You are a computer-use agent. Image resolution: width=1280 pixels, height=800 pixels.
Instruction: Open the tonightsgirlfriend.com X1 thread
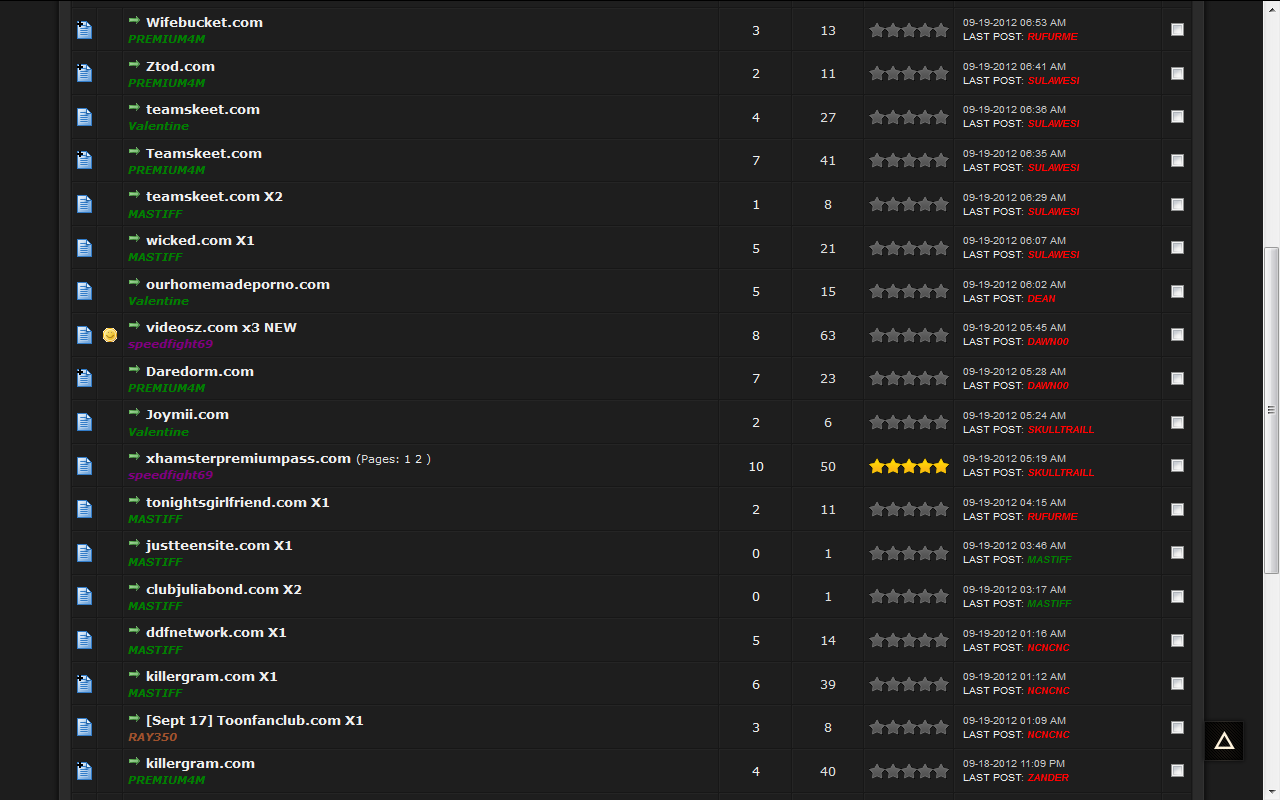pyautogui.click(x=238, y=502)
